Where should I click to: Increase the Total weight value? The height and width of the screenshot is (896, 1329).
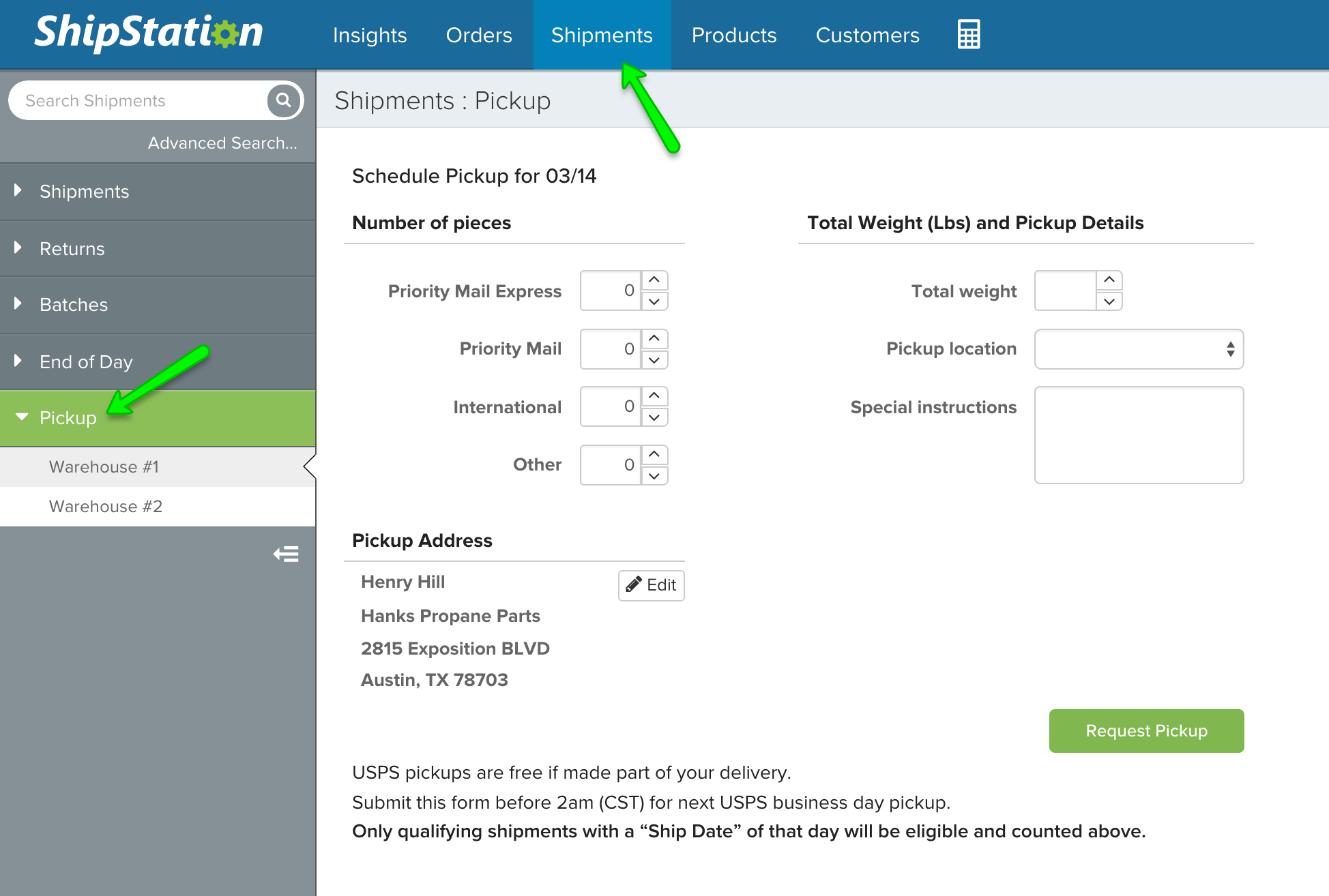1108,280
